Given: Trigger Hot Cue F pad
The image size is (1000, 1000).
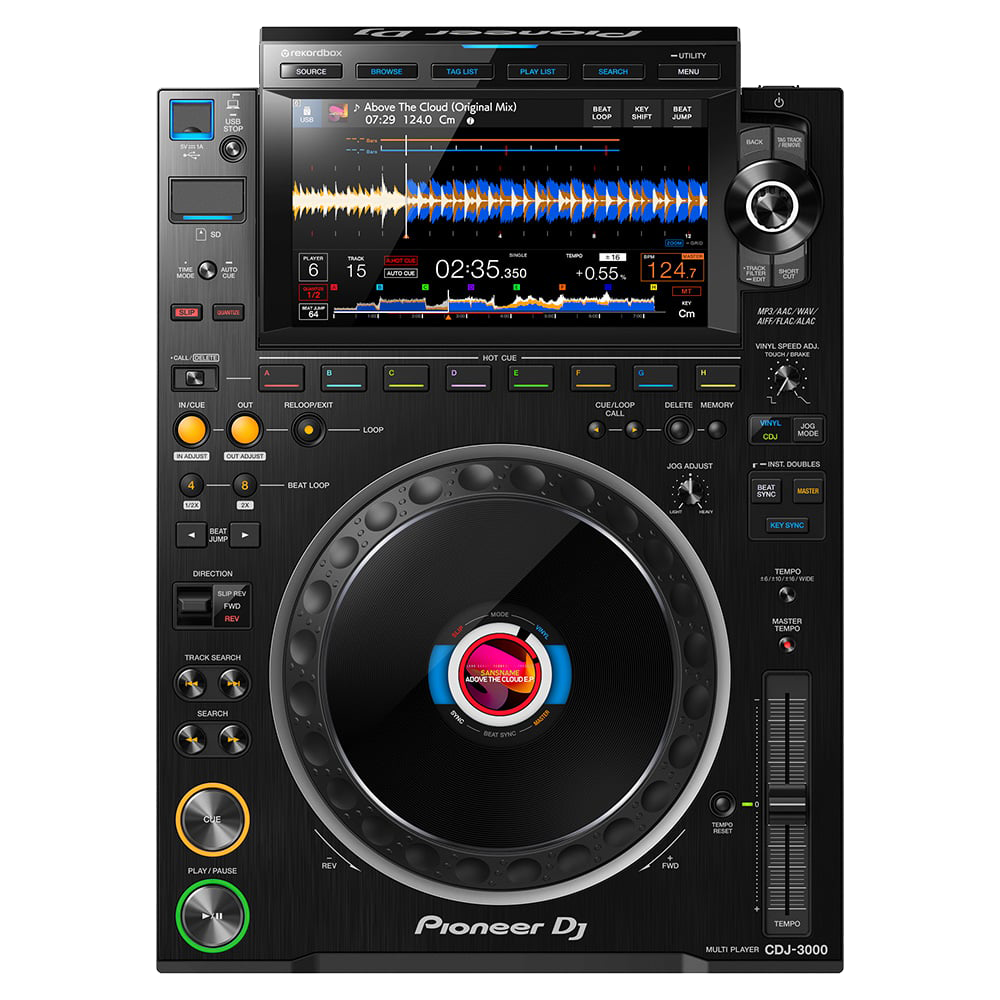Looking at the screenshot, I should click(x=593, y=378).
